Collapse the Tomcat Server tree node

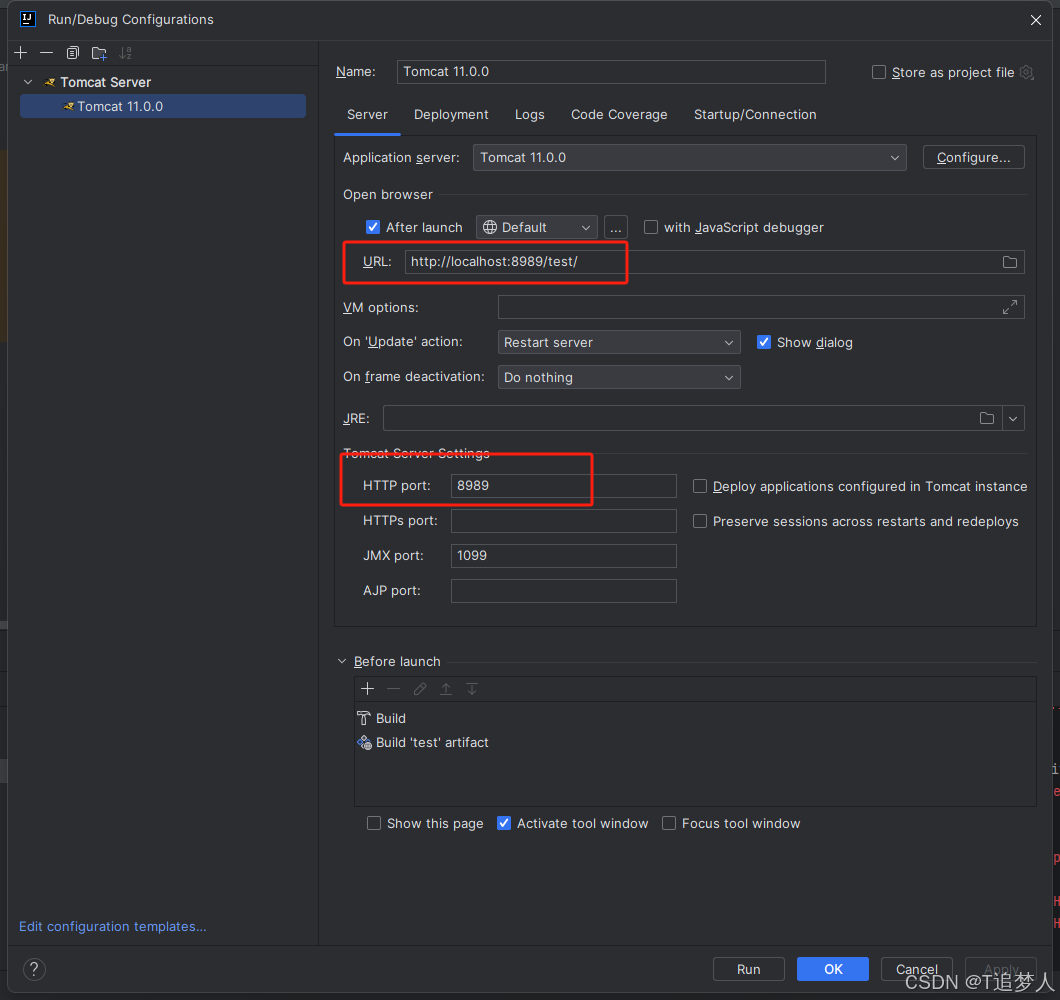pyautogui.click(x=28, y=82)
